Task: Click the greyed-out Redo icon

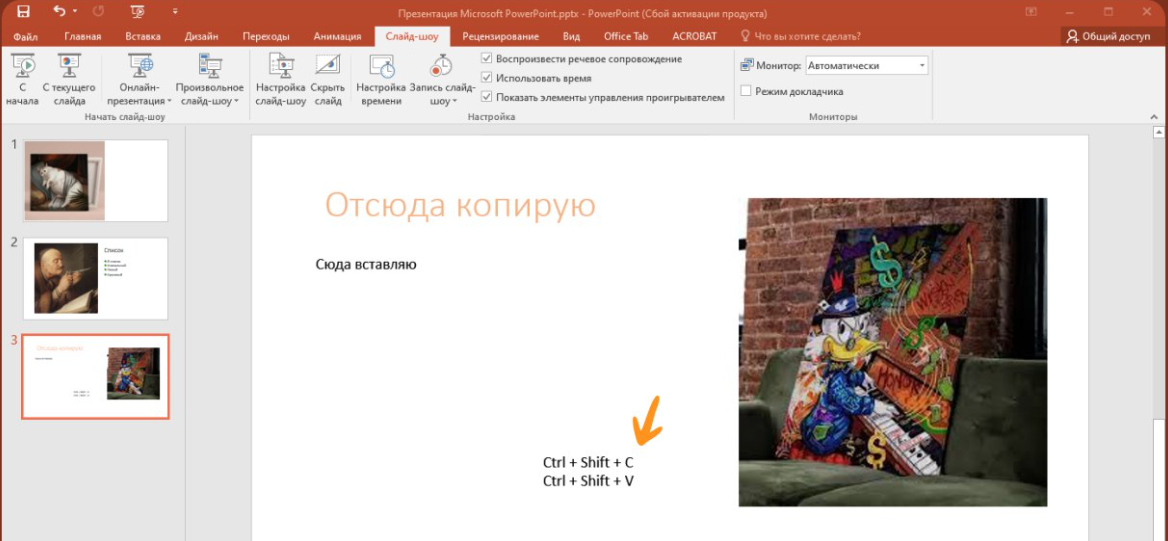Action: coord(96,11)
